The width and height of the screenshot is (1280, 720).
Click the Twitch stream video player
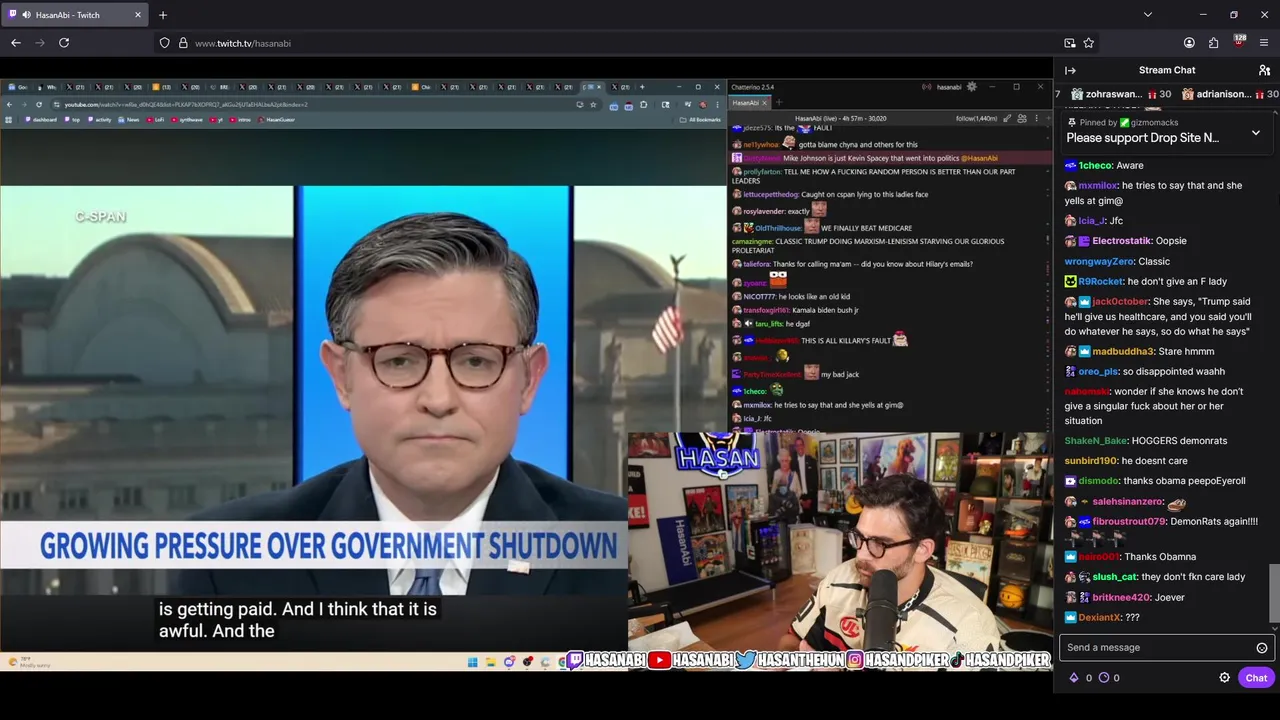526,374
